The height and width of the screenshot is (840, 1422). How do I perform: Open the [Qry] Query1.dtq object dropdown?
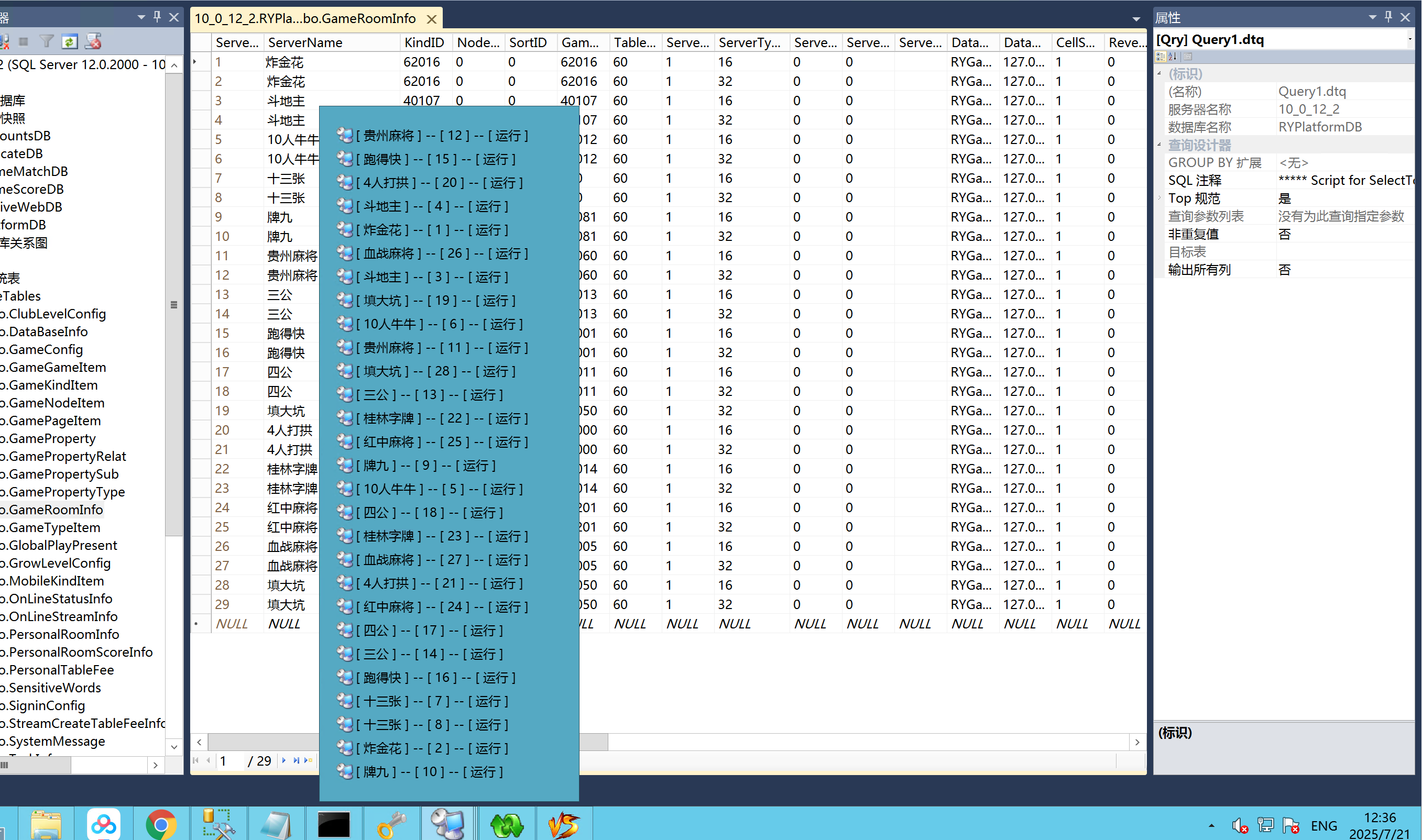click(x=1409, y=40)
